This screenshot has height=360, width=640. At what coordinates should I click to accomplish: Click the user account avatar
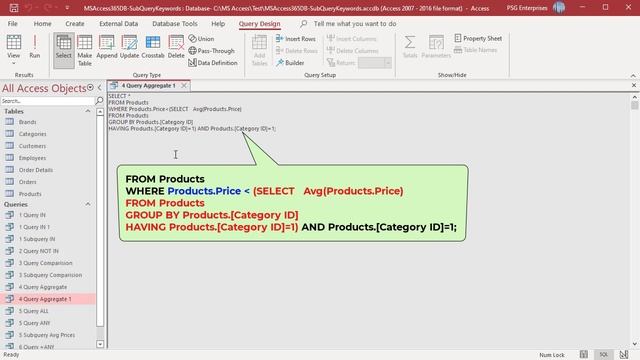point(559,8)
